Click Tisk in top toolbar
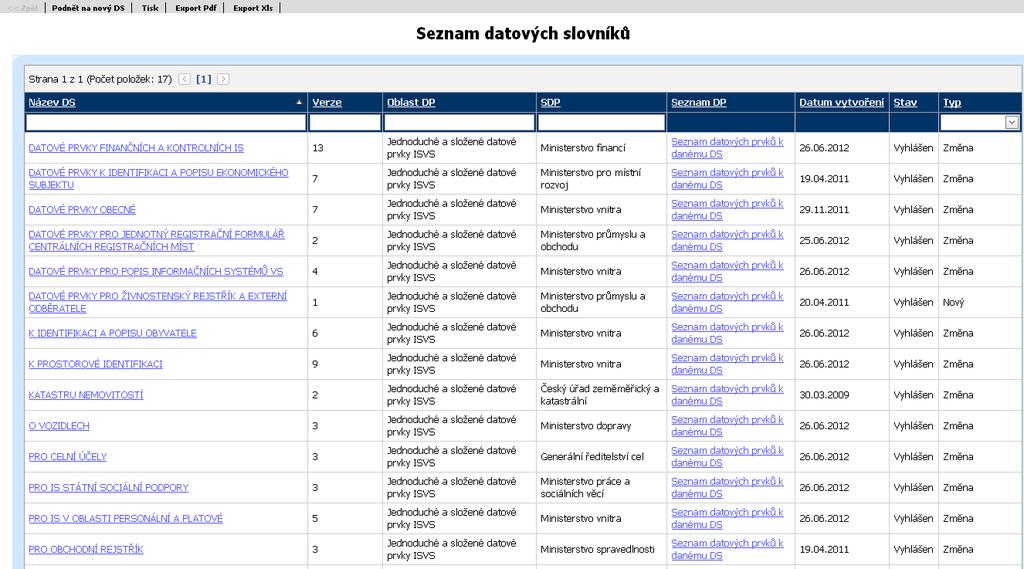1024x569 pixels. point(150,8)
